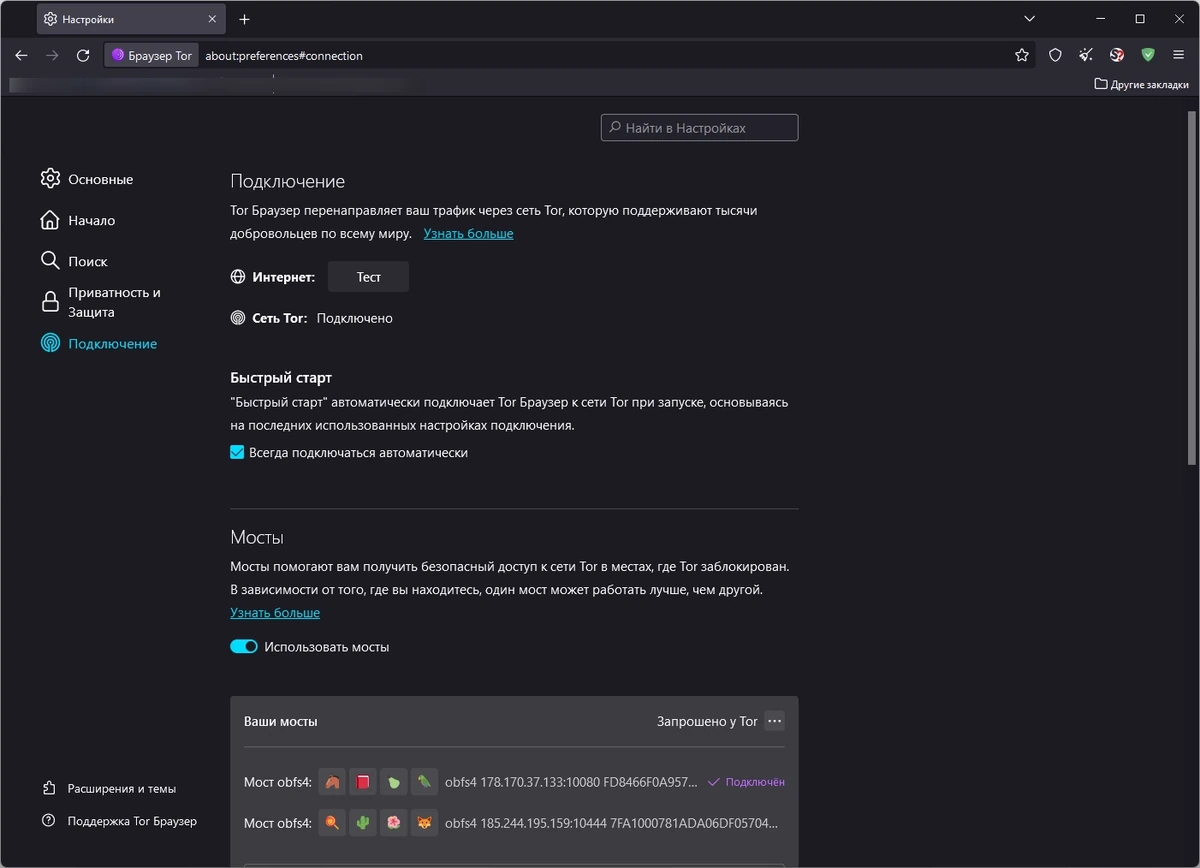This screenshot has width=1200, height=868.
Task: Click the cactus emoji on second bridge
Action: point(363,824)
